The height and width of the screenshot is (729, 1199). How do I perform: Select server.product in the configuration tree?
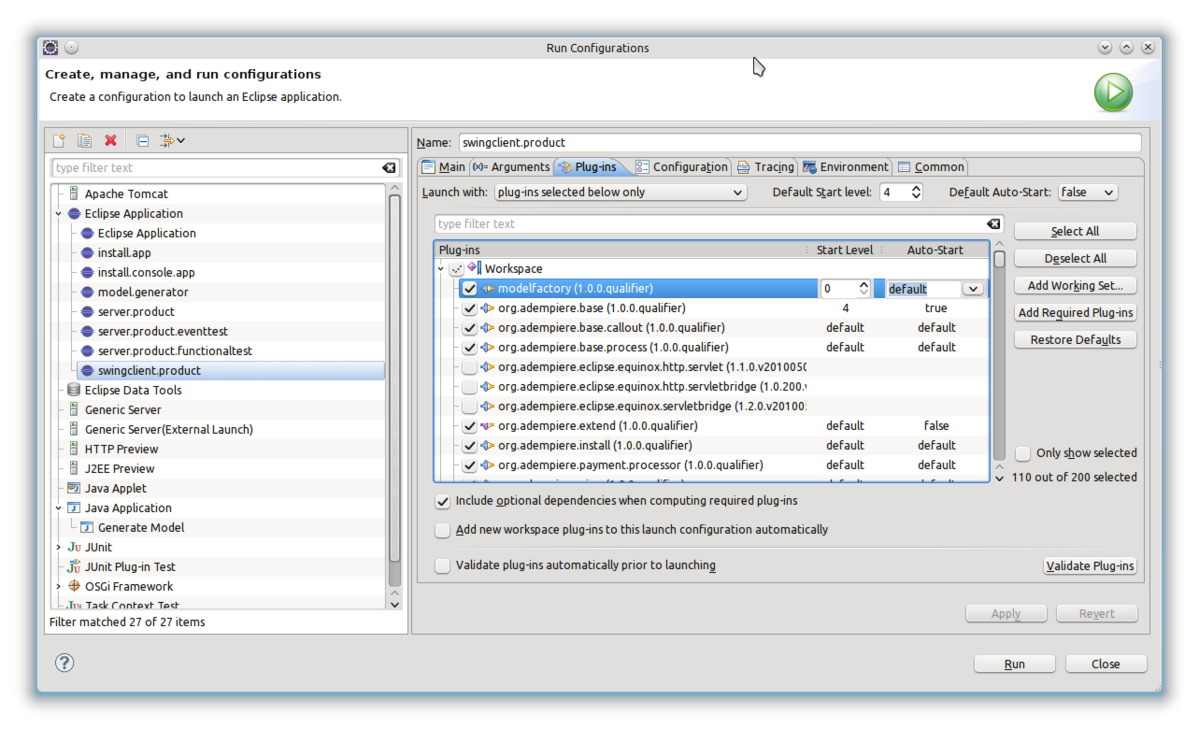(x=136, y=312)
